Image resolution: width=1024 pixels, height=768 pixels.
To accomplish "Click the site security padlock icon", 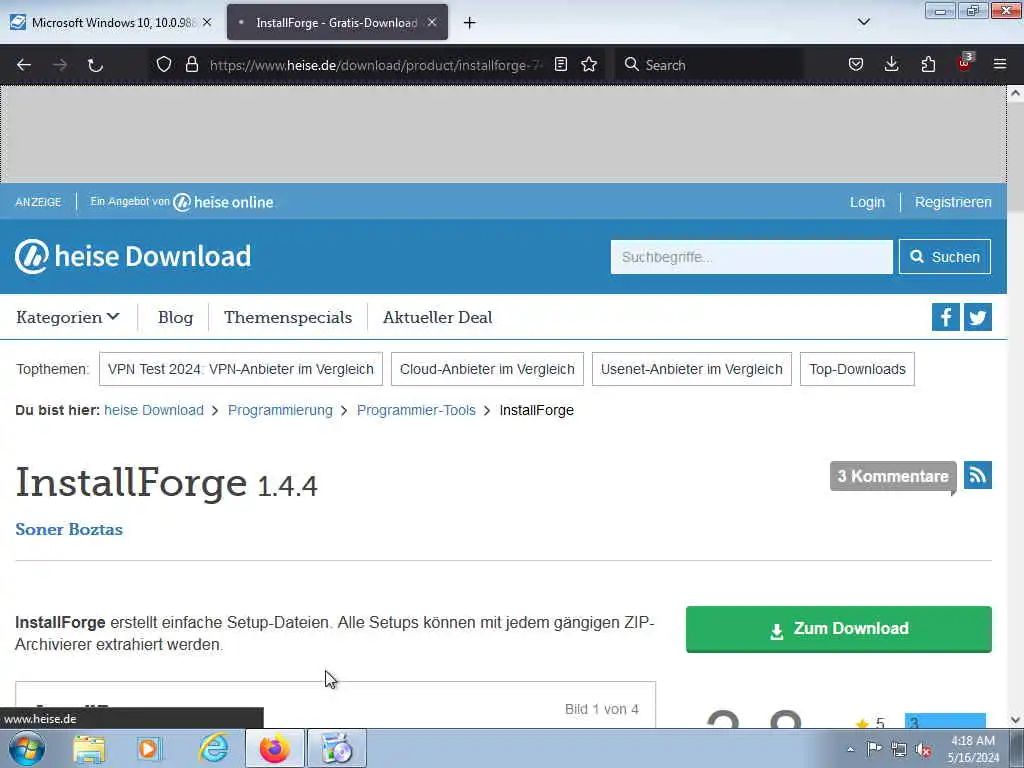I will click(191, 64).
